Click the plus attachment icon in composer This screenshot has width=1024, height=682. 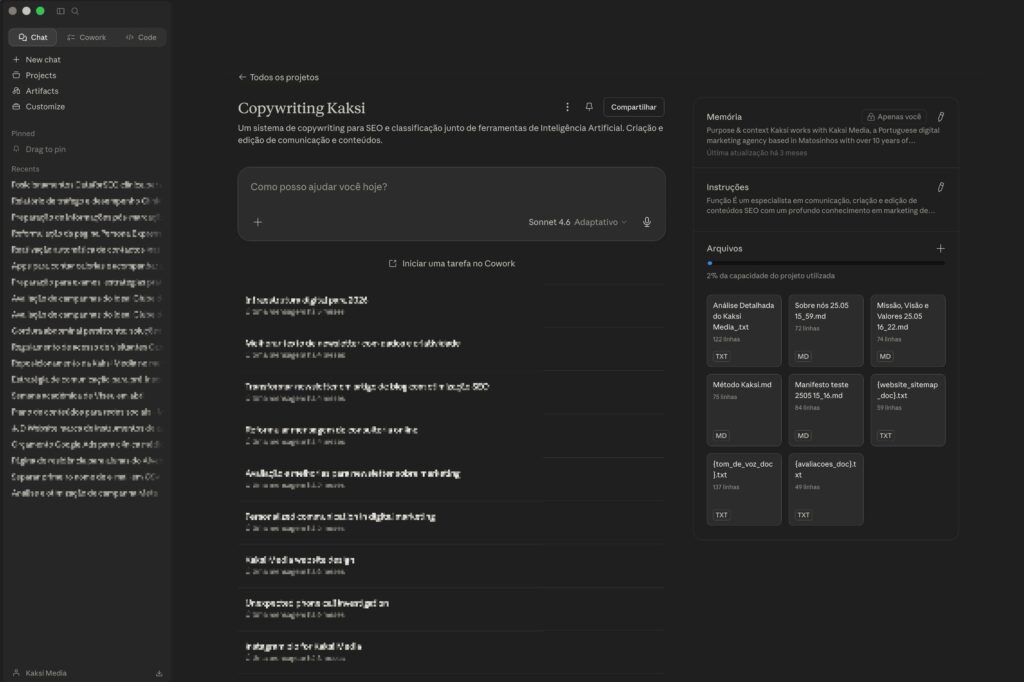258,222
